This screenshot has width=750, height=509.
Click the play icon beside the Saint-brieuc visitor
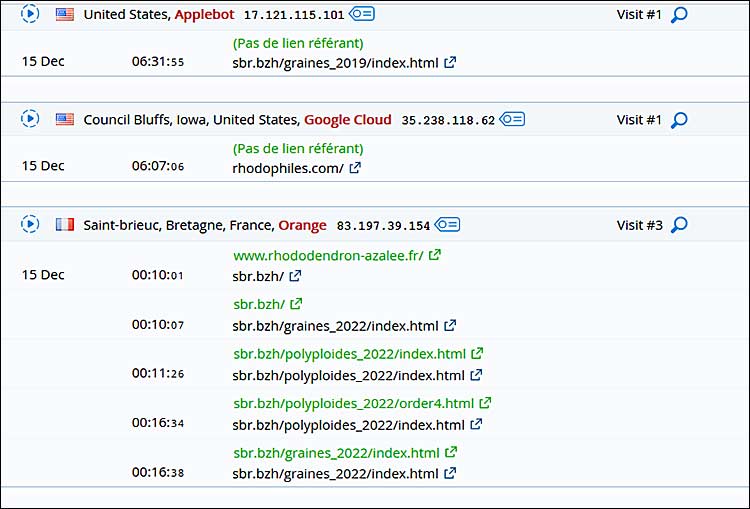click(x=30, y=224)
